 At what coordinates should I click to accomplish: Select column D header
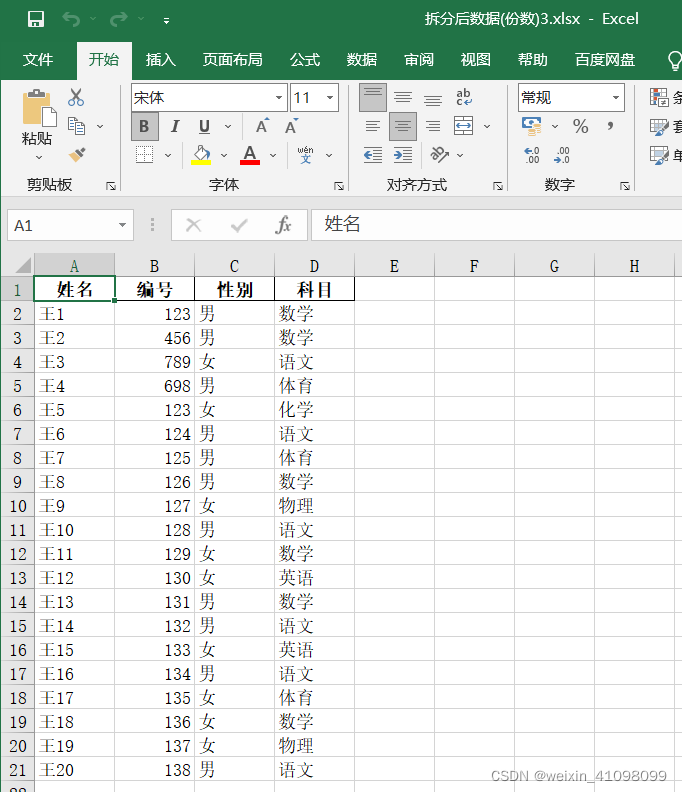(314, 266)
